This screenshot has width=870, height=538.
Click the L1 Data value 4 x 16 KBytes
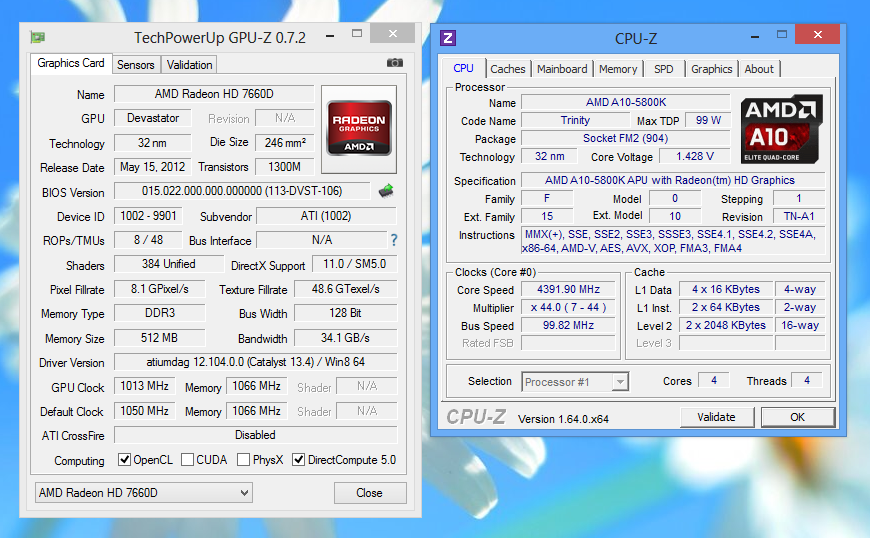tap(726, 290)
